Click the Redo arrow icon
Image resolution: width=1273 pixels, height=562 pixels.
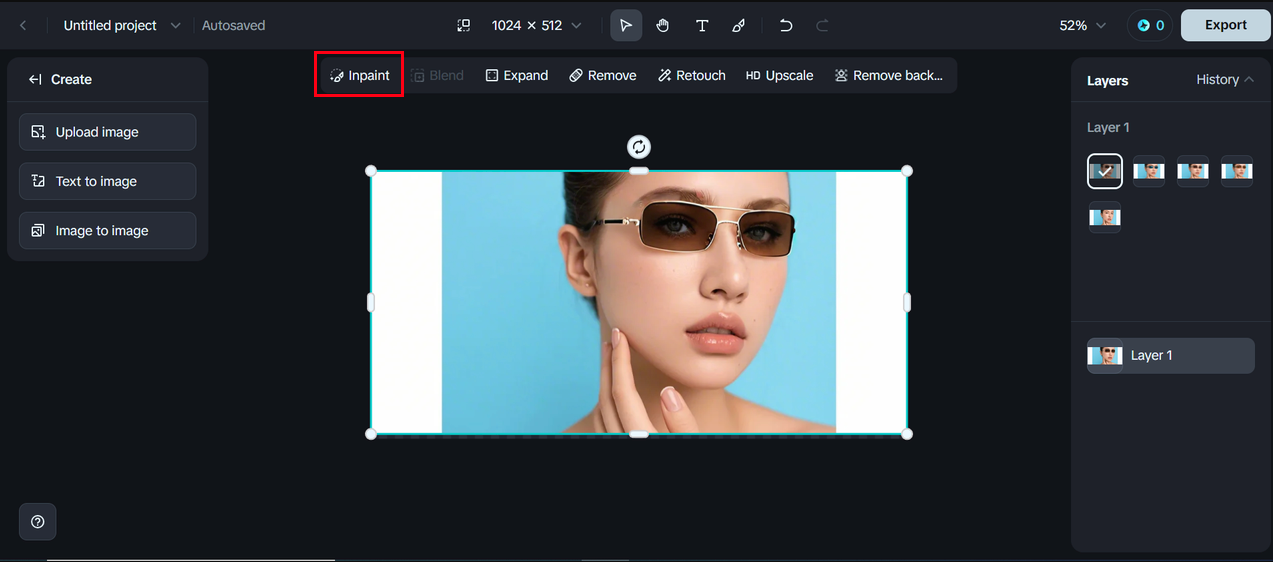822,25
